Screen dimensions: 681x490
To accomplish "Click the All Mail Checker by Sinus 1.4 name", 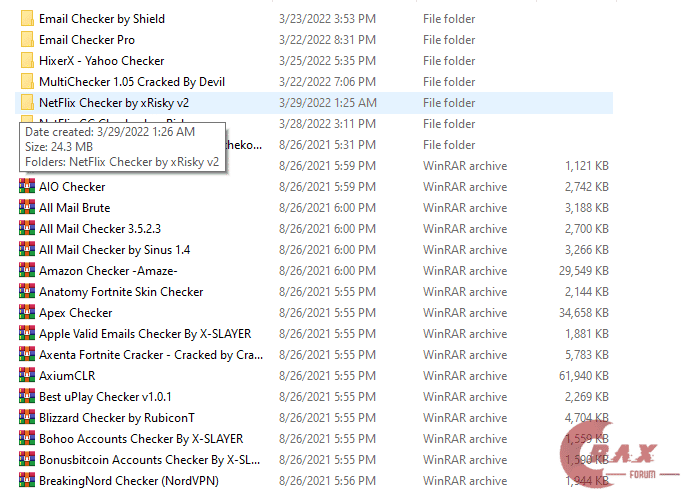I will pos(115,250).
